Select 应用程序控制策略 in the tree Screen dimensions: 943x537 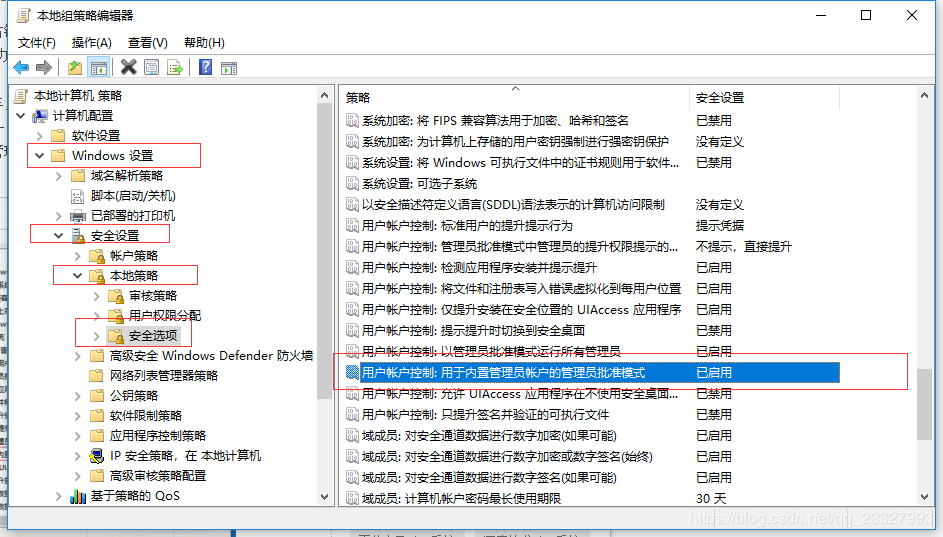click(158, 435)
